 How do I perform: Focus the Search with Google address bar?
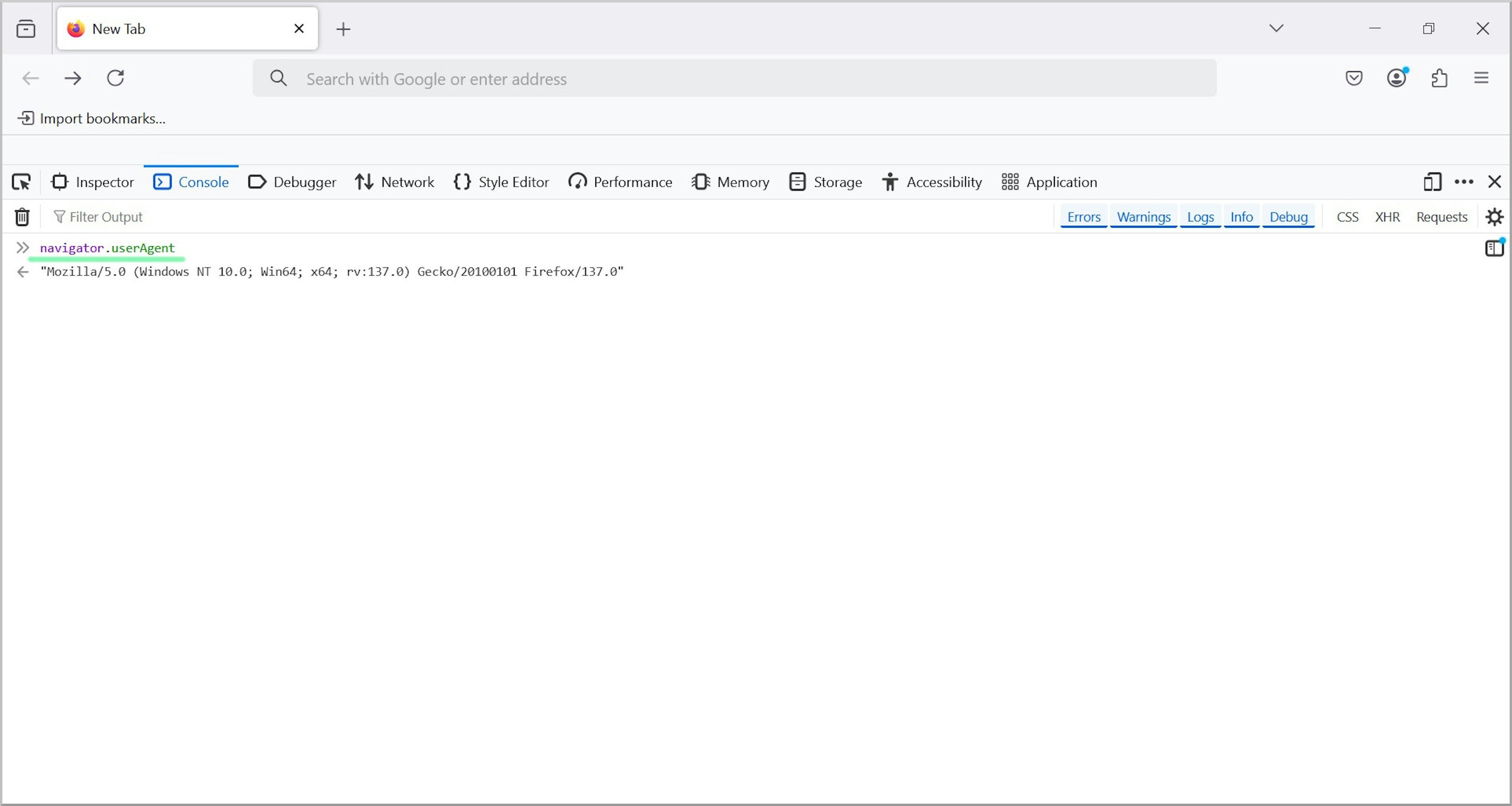click(734, 78)
